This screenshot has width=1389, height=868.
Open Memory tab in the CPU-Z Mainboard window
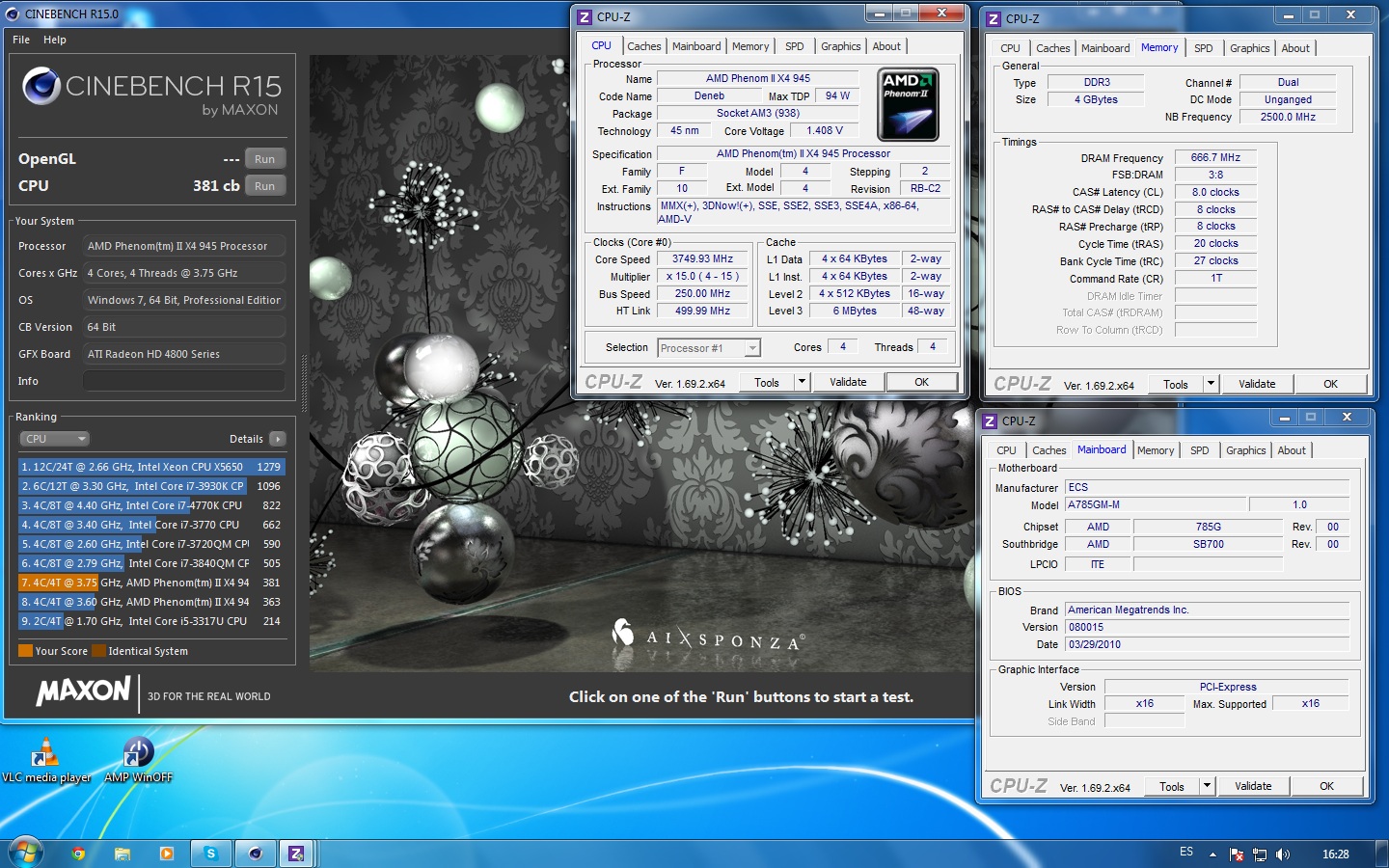click(x=1156, y=450)
